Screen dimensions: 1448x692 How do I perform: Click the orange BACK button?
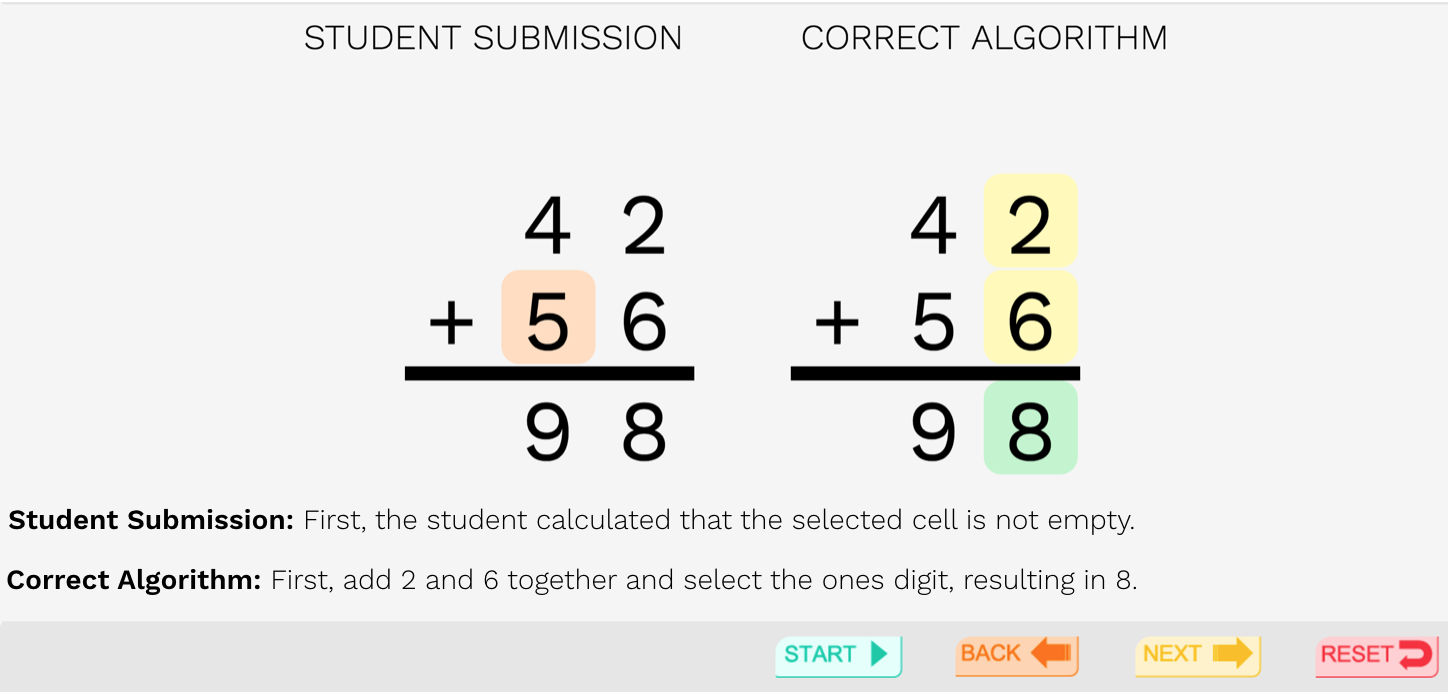(x=1016, y=655)
